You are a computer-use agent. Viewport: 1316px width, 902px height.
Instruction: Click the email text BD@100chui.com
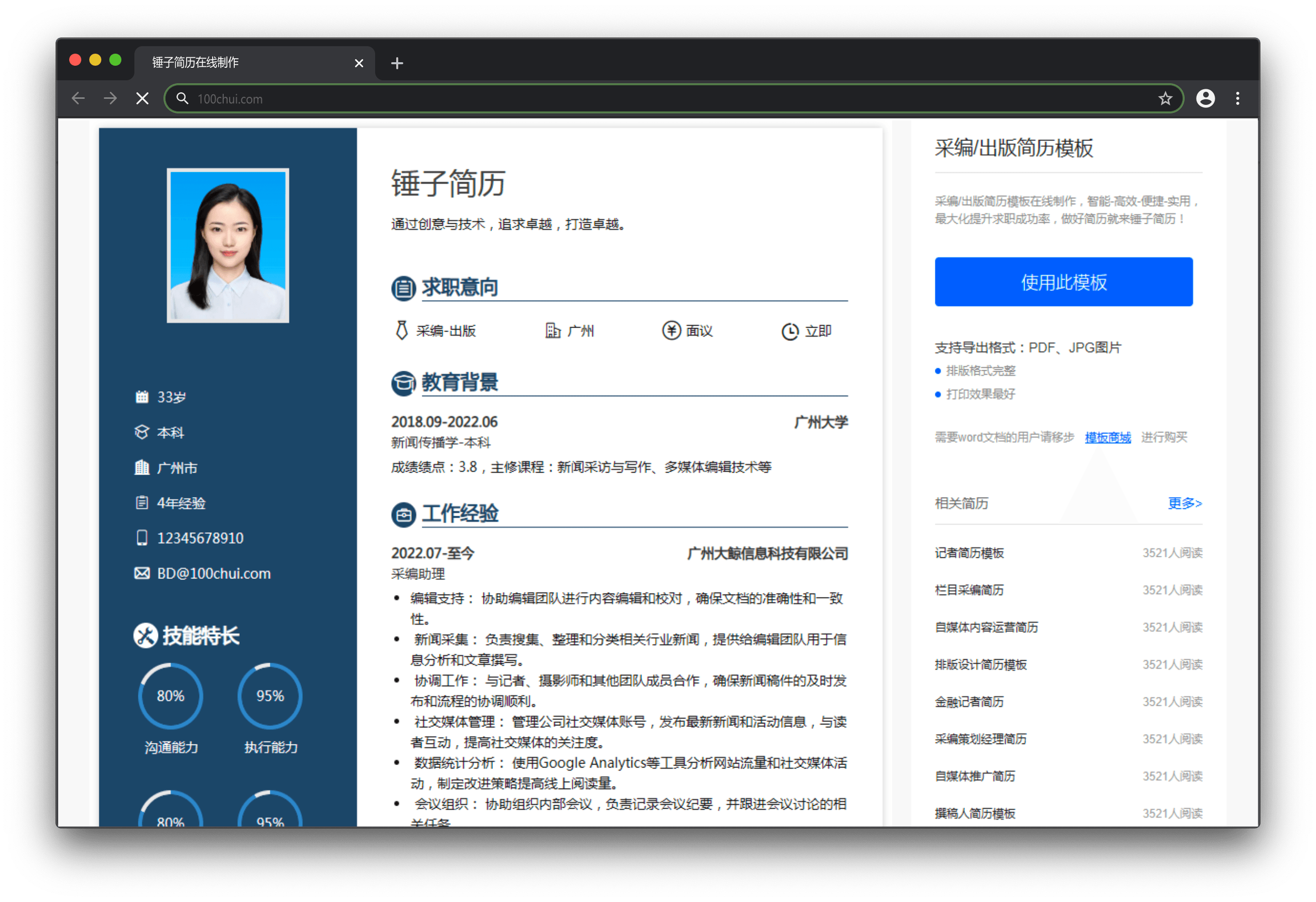click(214, 573)
